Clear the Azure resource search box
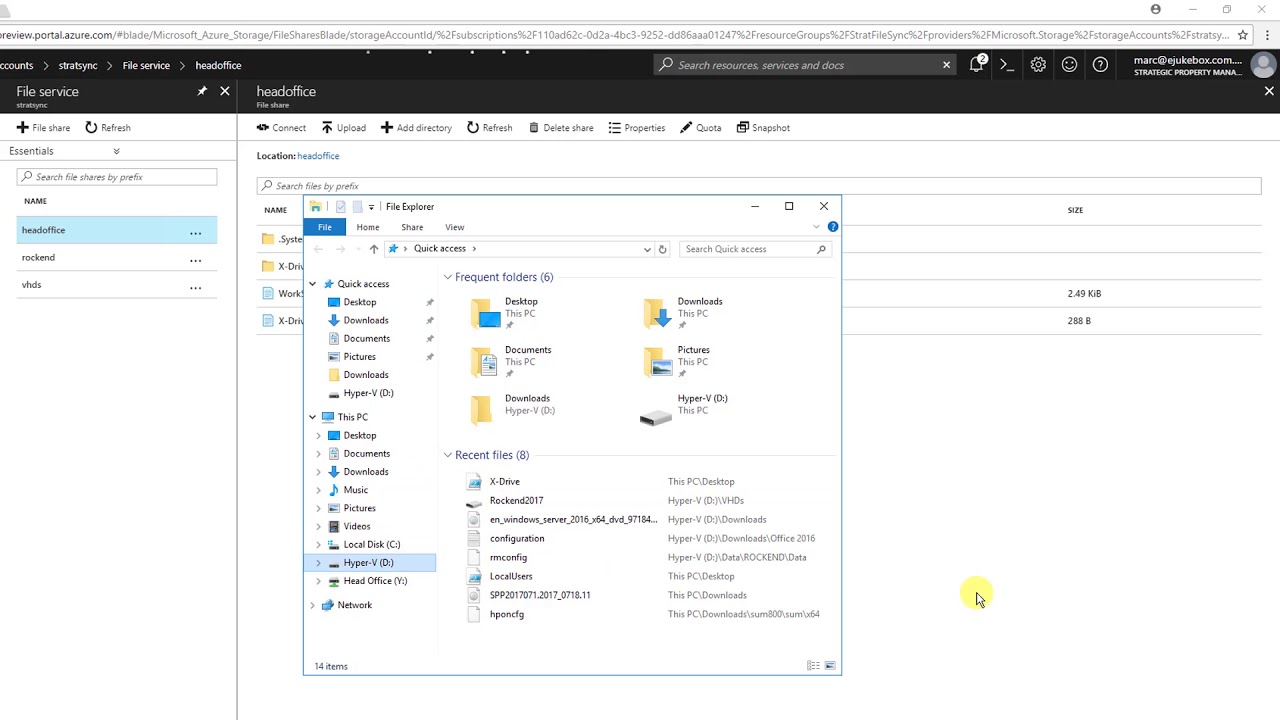The height and width of the screenshot is (720, 1280). [x=946, y=65]
